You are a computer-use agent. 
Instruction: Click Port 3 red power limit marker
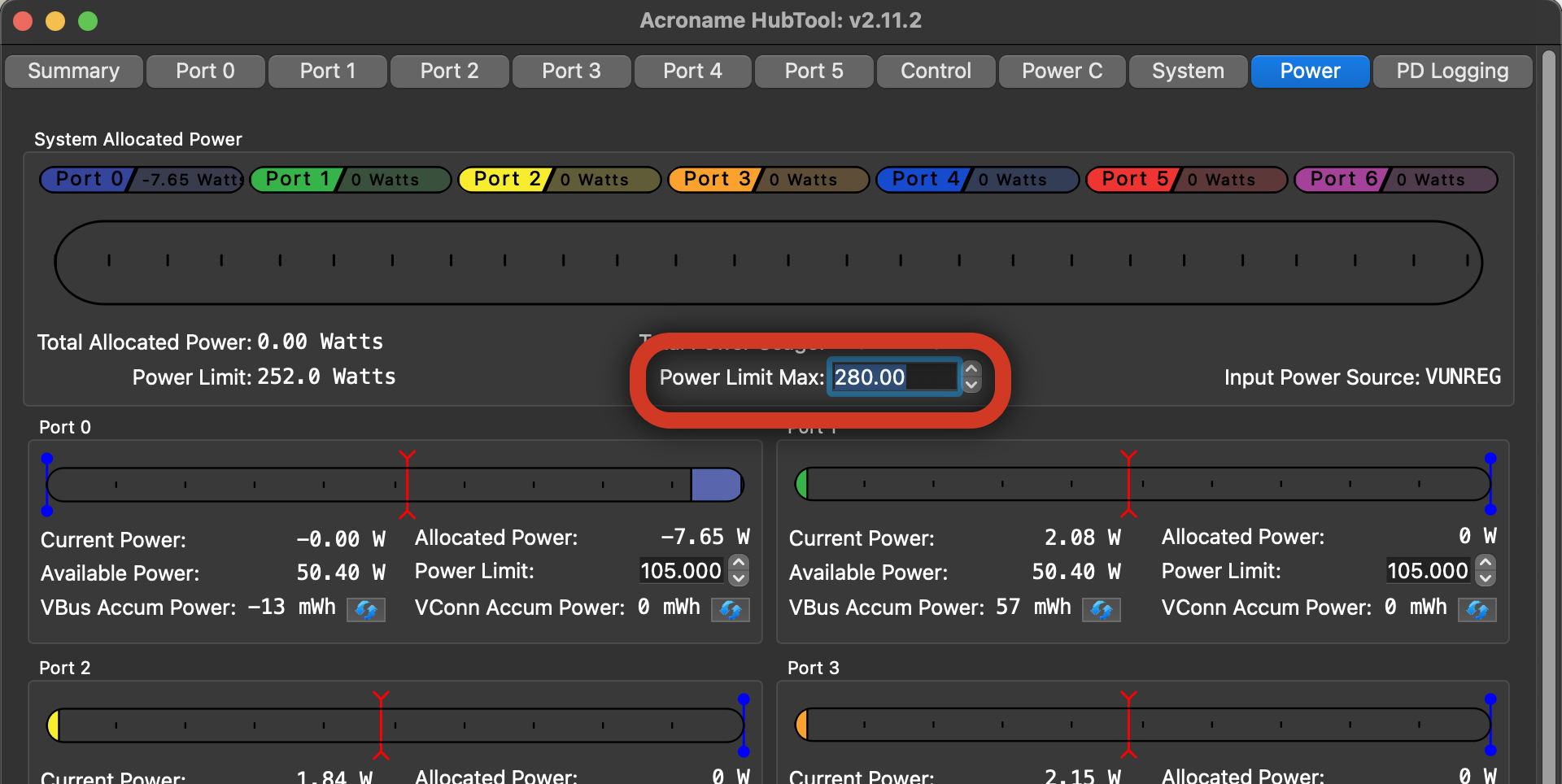click(1128, 724)
